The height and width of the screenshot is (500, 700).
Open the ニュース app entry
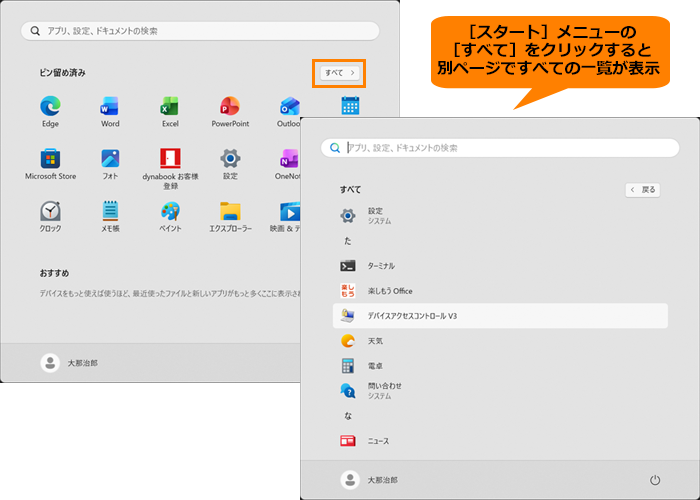pos(500,441)
